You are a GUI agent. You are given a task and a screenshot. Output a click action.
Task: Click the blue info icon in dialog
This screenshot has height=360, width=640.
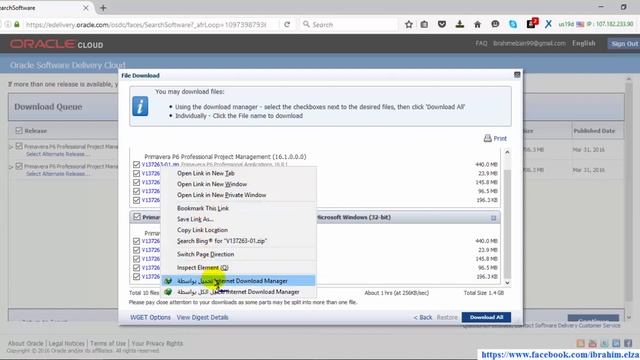tap(140, 107)
